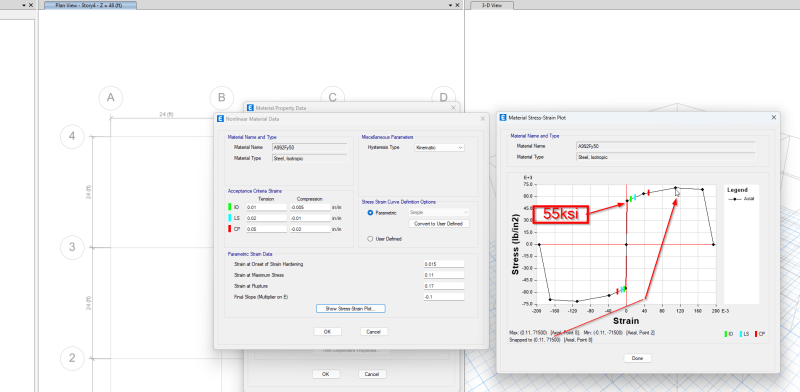Click the Strain at Maximum Stress field
The width and height of the screenshot is (800, 392).
[444, 275]
